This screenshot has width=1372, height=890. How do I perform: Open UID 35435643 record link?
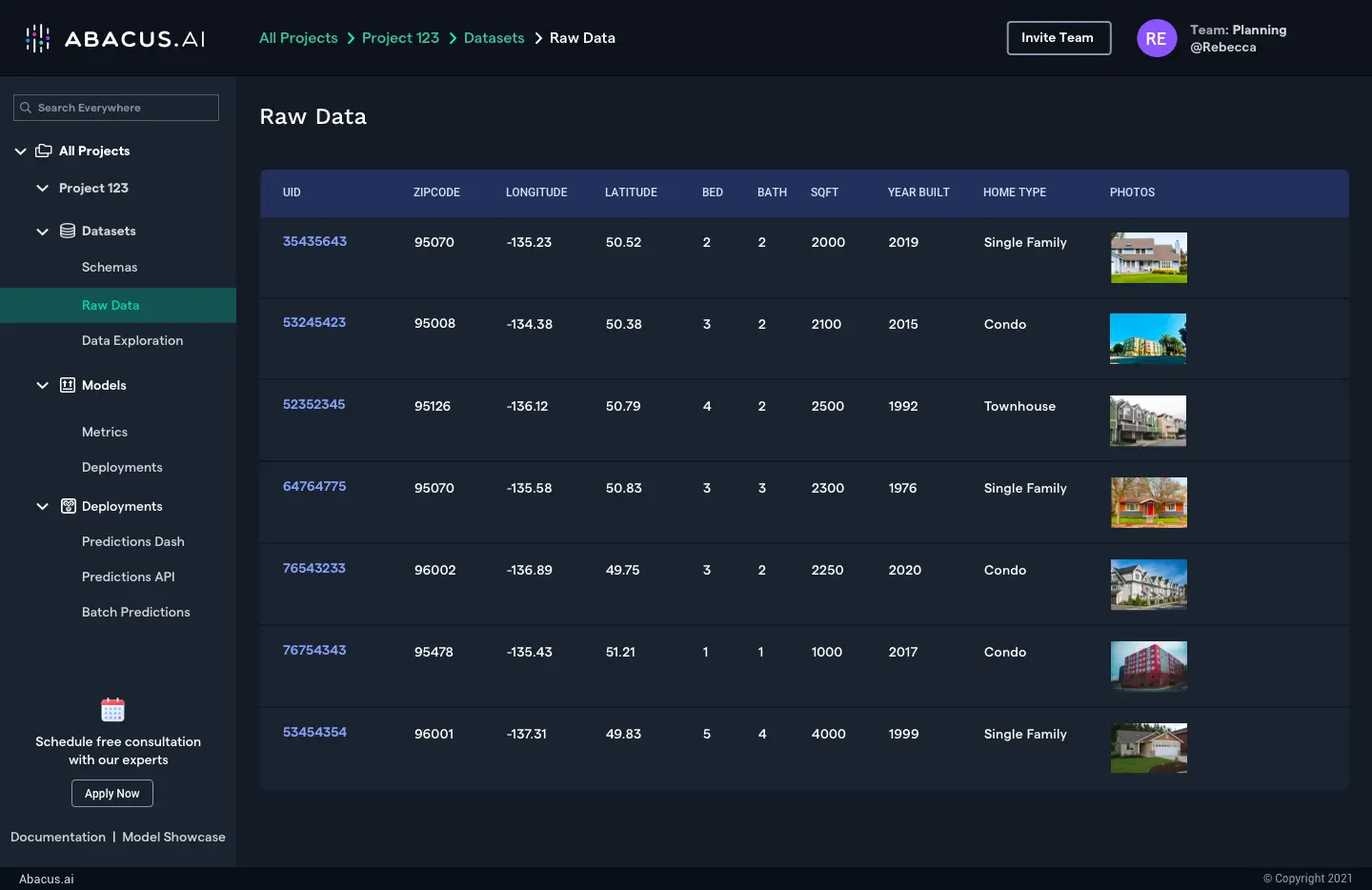(x=314, y=241)
